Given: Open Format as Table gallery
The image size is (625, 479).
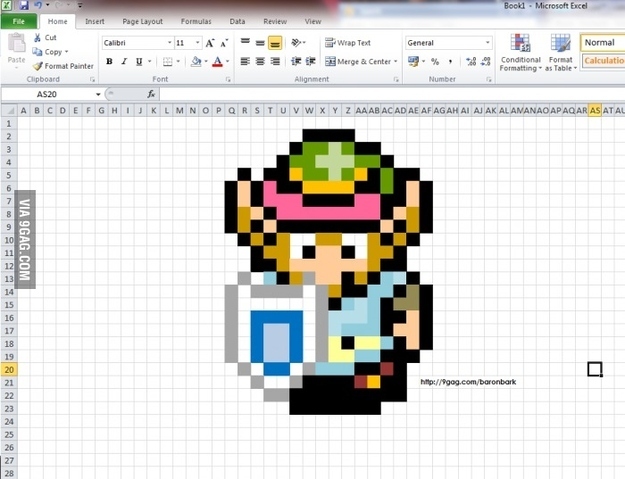Looking at the screenshot, I should (x=560, y=53).
